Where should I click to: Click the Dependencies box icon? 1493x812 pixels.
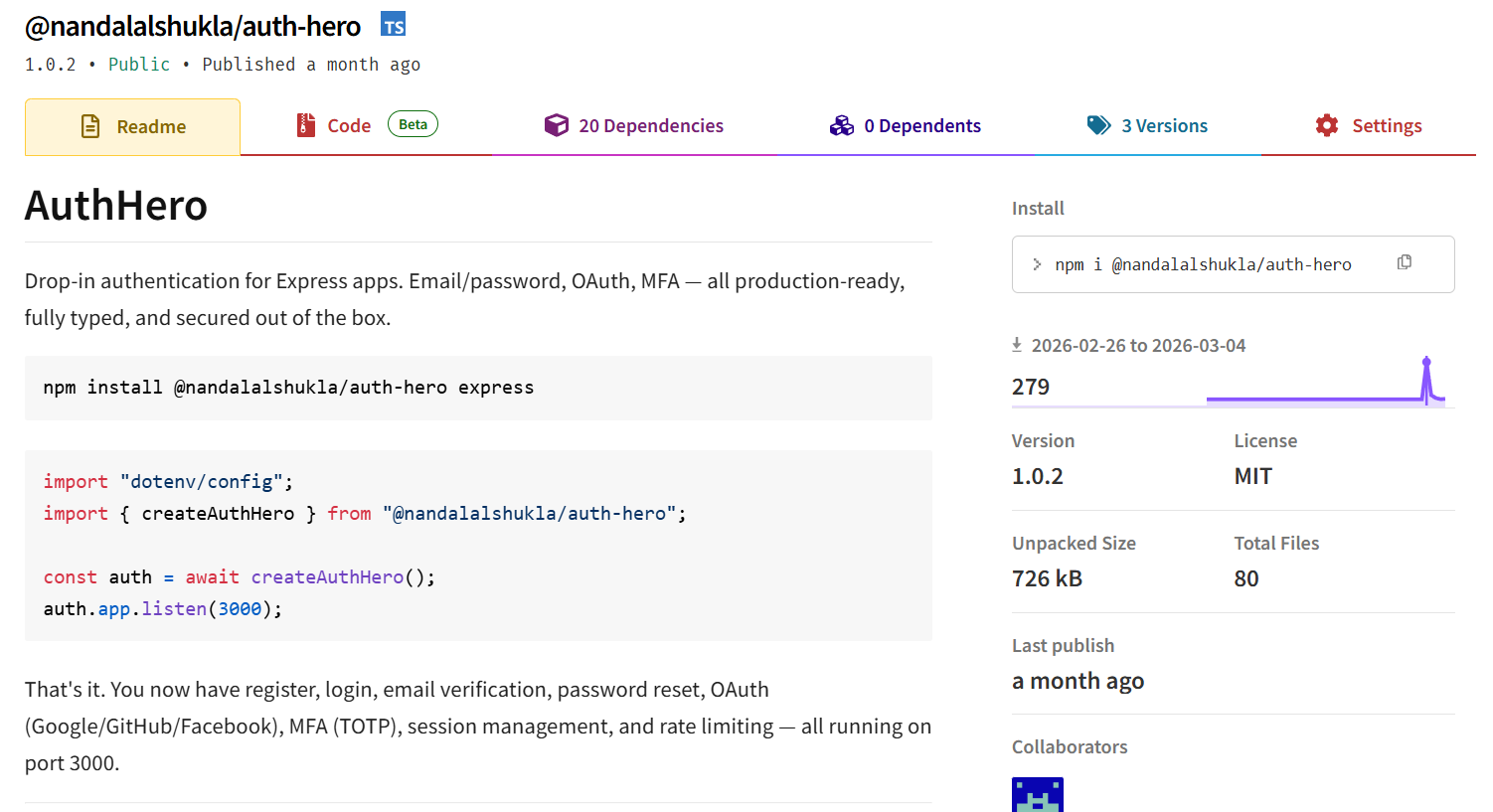click(557, 125)
